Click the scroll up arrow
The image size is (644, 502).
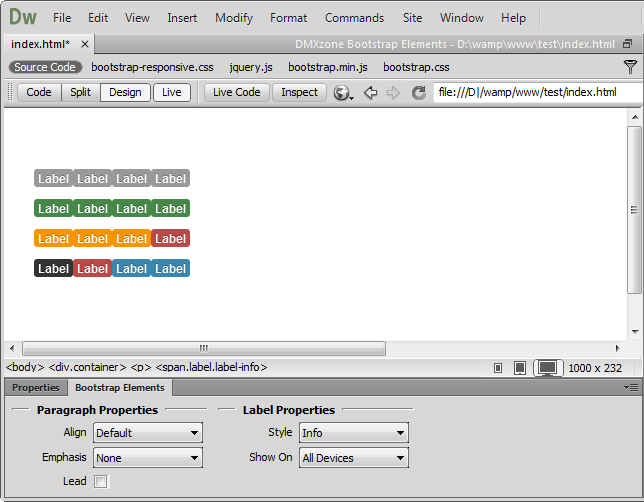635,117
